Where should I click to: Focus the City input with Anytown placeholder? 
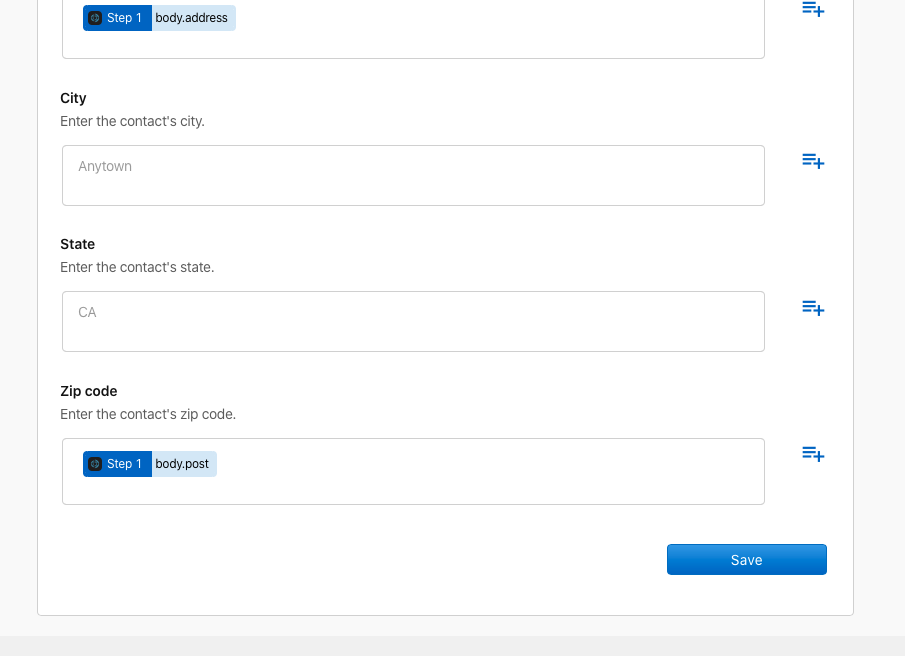[x=413, y=176]
